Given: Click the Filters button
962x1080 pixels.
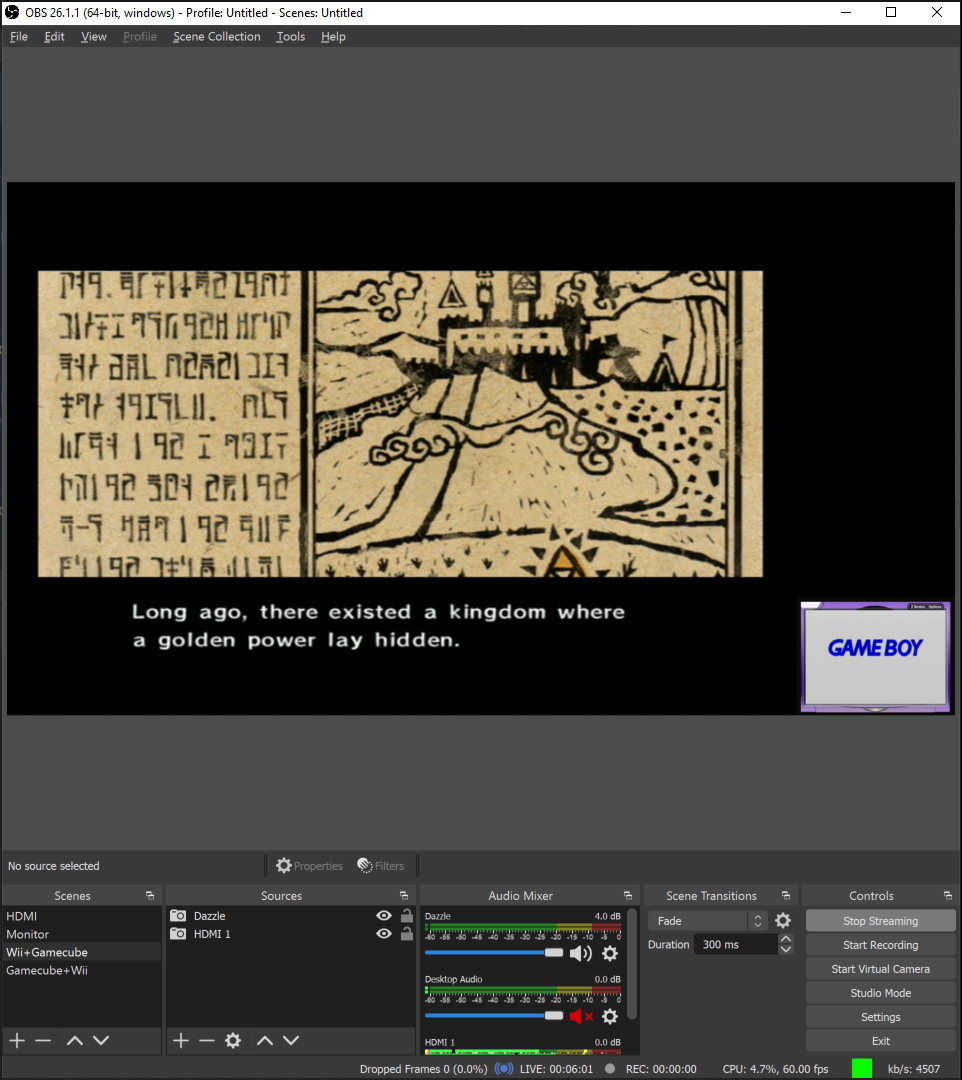Looking at the screenshot, I should pyautogui.click(x=381, y=866).
